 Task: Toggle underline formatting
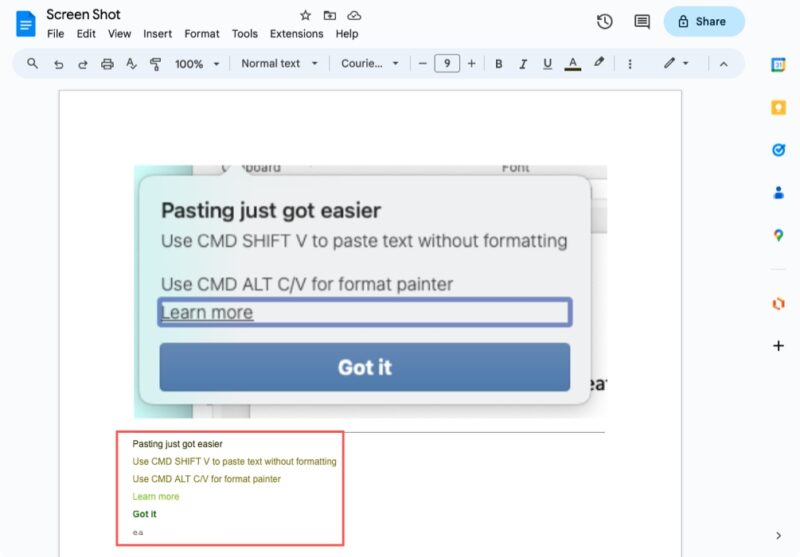547,64
